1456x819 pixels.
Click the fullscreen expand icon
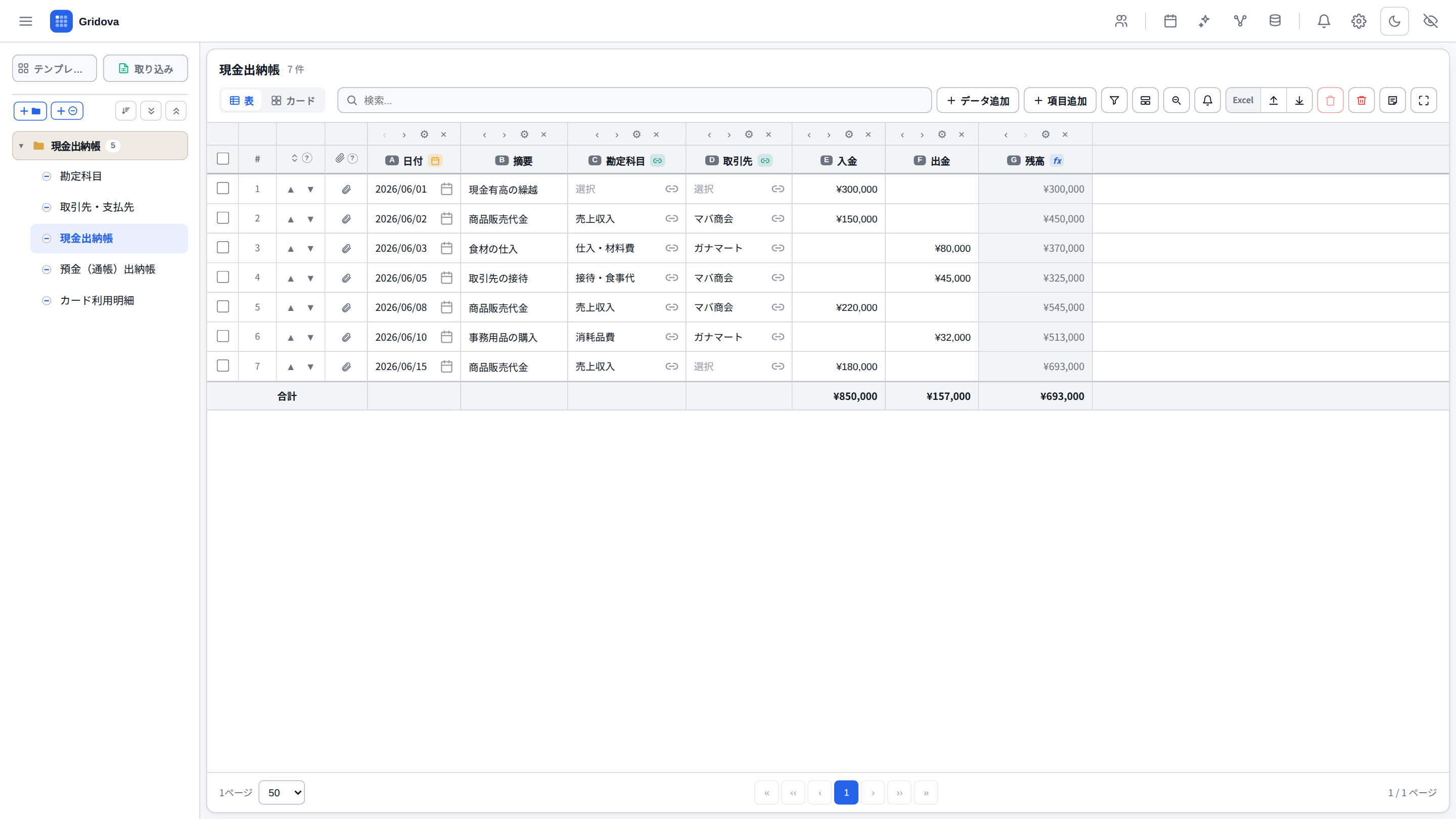(x=1423, y=101)
